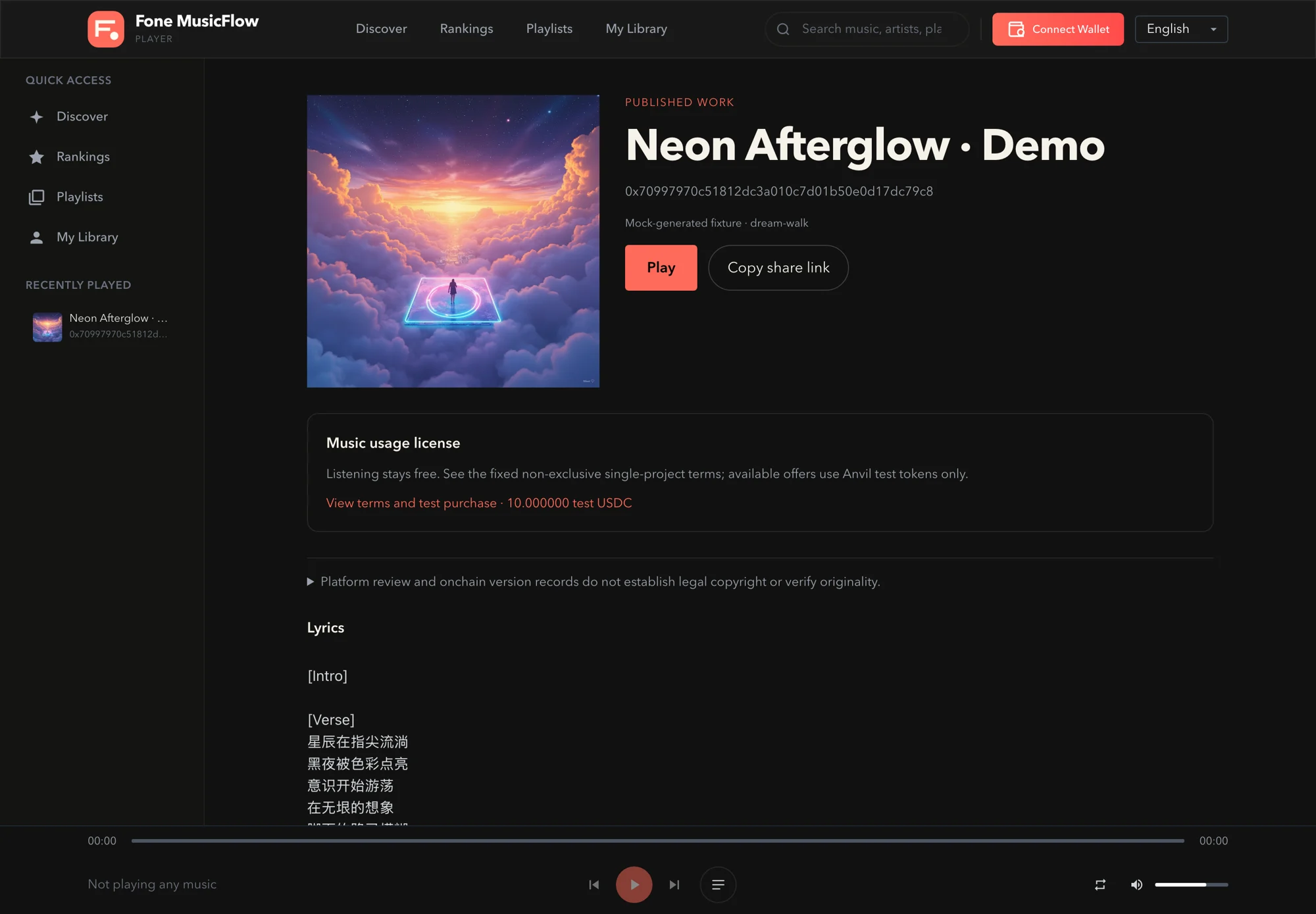Click the playback progress bar
Screen dimensions: 1316x914
[x=658, y=841]
